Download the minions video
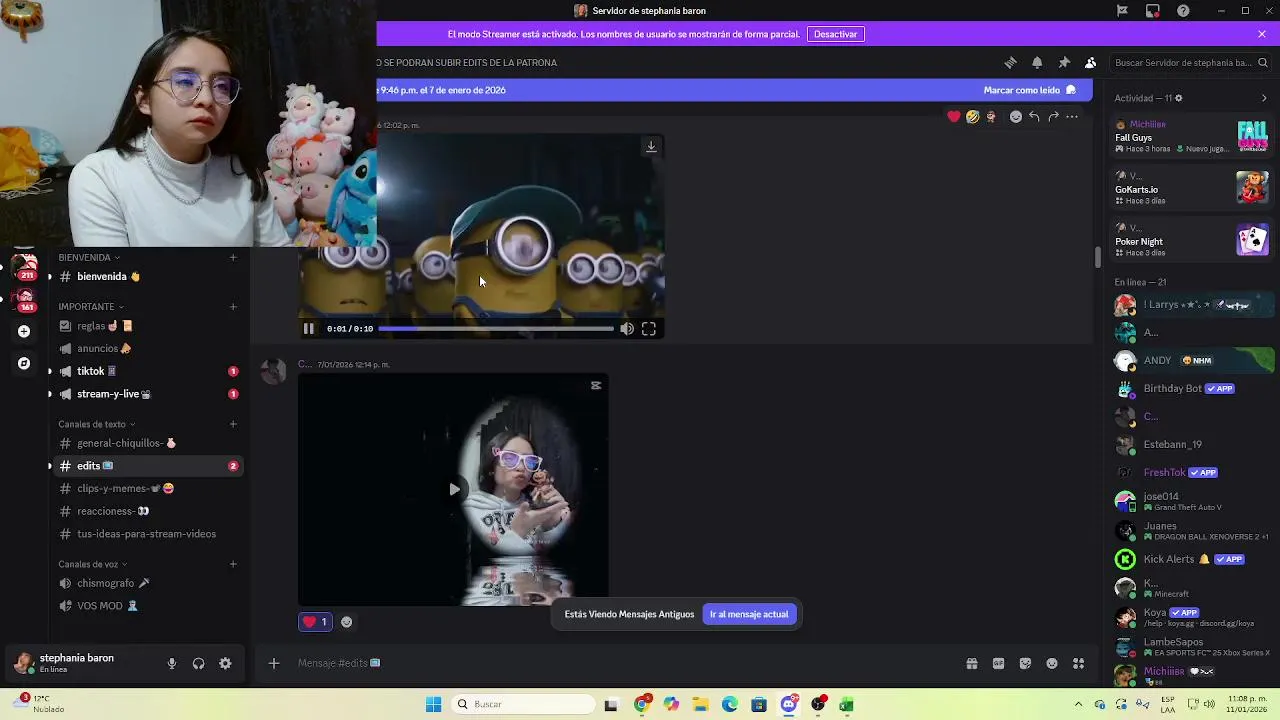The height and width of the screenshot is (720, 1280). (651, 147)
